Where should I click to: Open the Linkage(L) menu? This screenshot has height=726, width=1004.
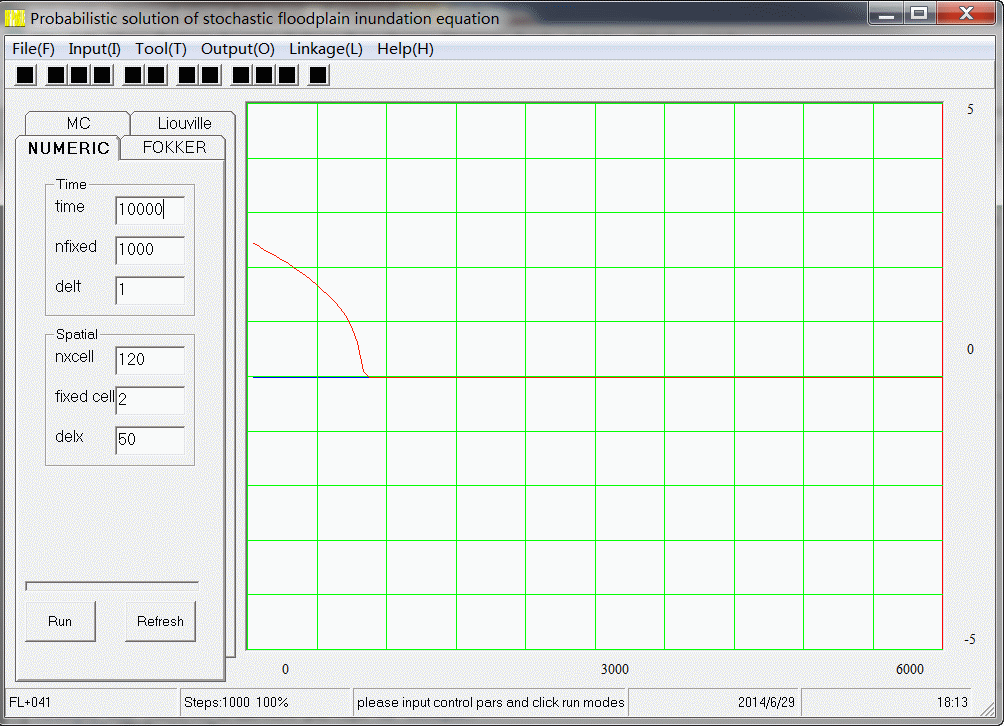326,49
